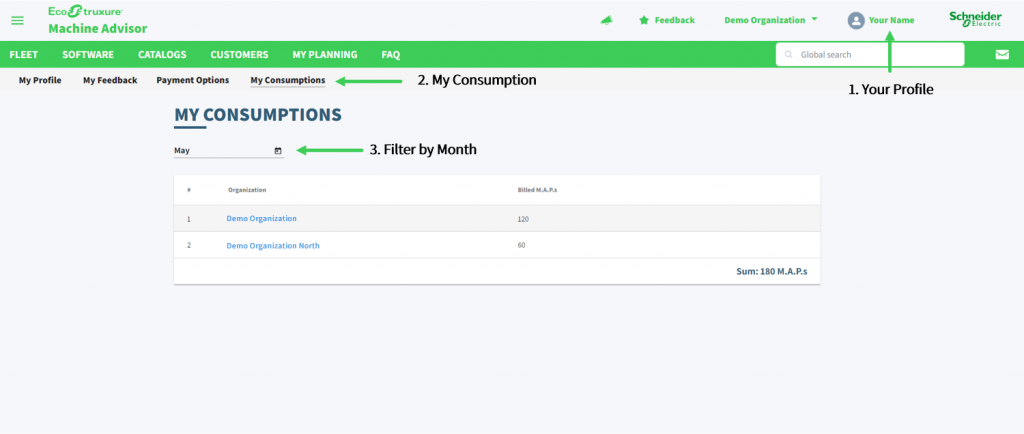This screenshot has height=434, width=1024.
Task: Open the CUSTOMERS menu
Action: click(239, 55)
